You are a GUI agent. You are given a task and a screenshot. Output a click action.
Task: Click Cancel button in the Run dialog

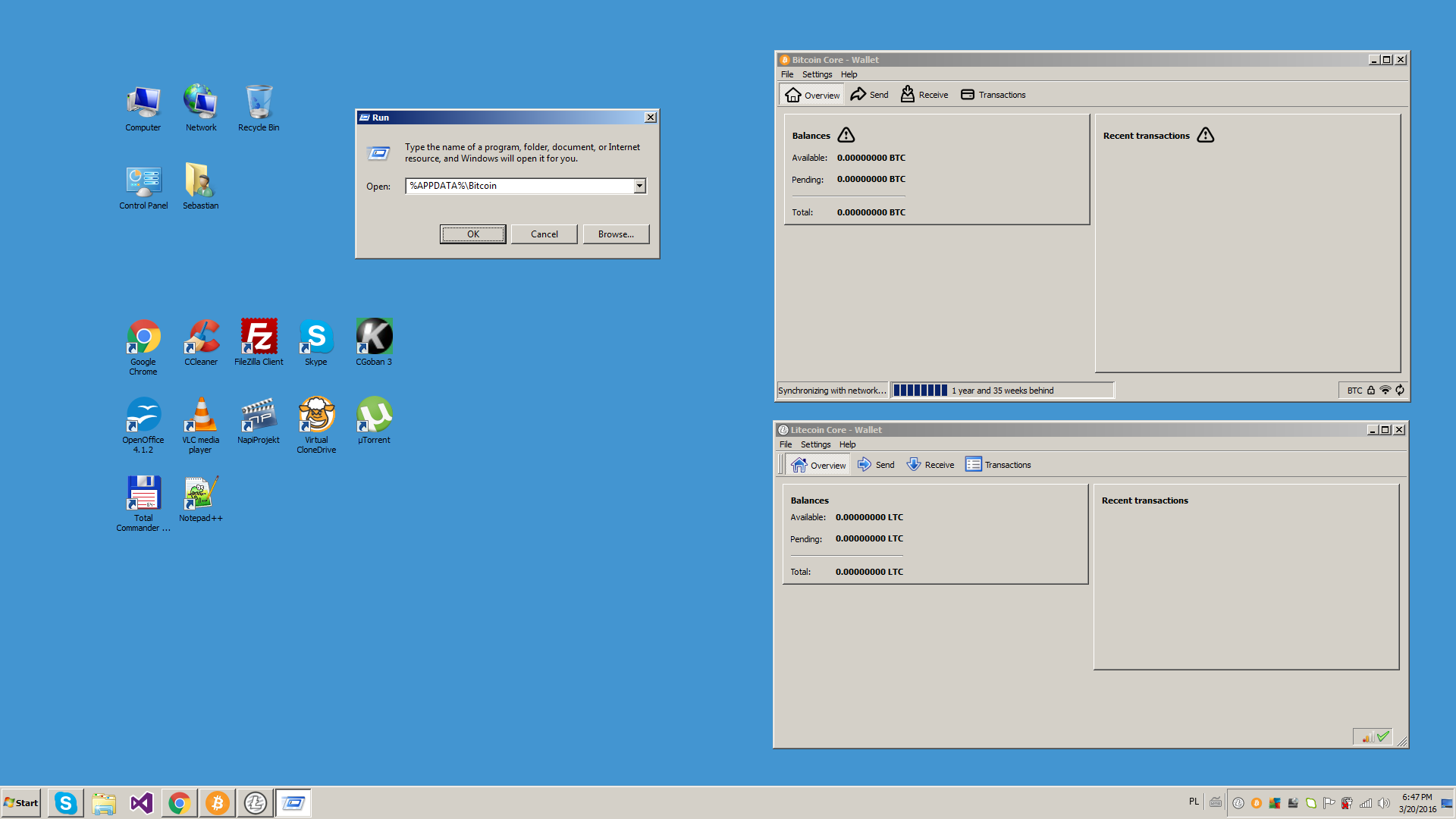point(543,233)
